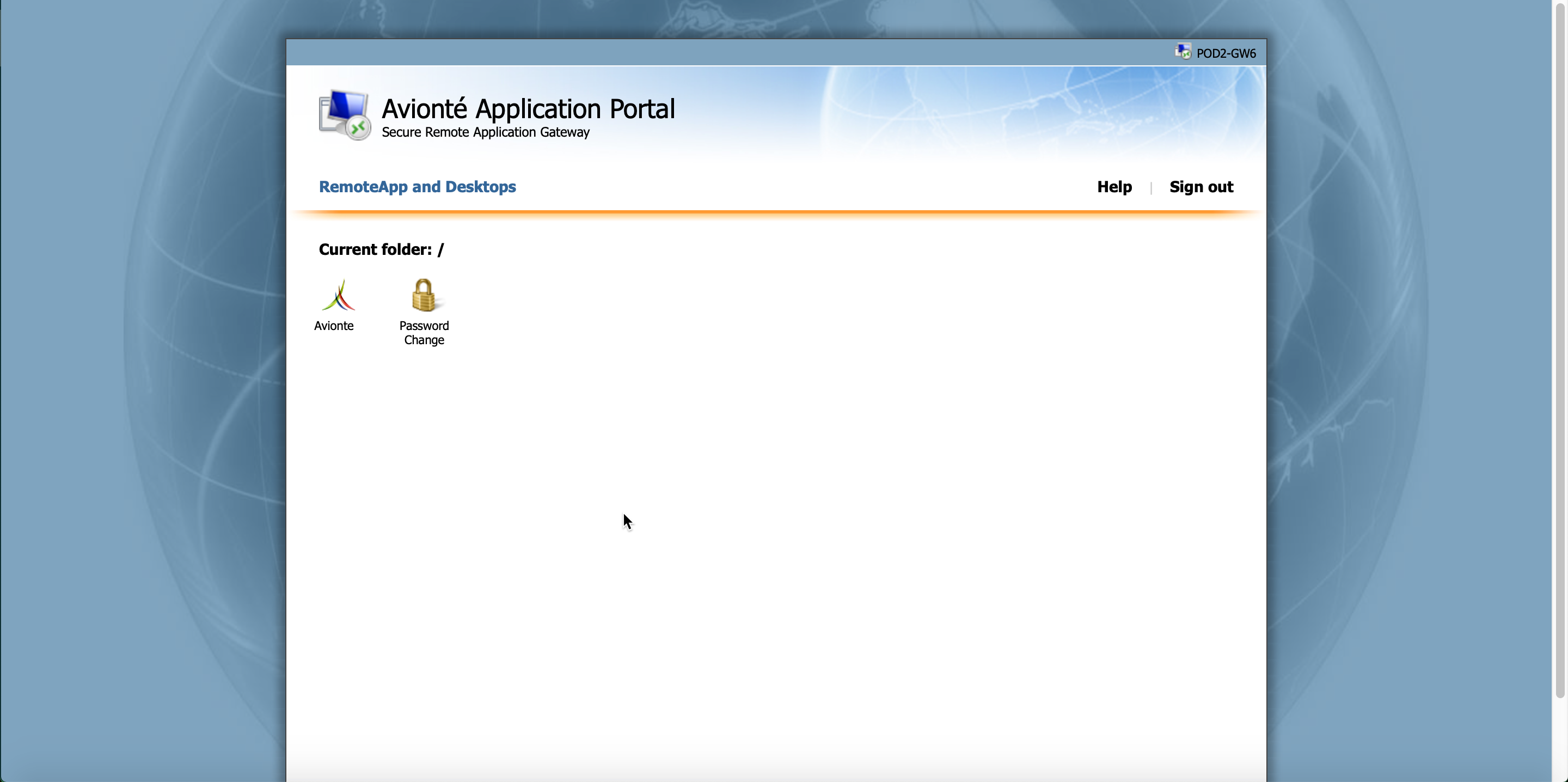Click the POD2-GW6 server name text
Image resolution: width=1568 pixels, height=782 pixels.
pyautogui.click(x=1226, y=53)
